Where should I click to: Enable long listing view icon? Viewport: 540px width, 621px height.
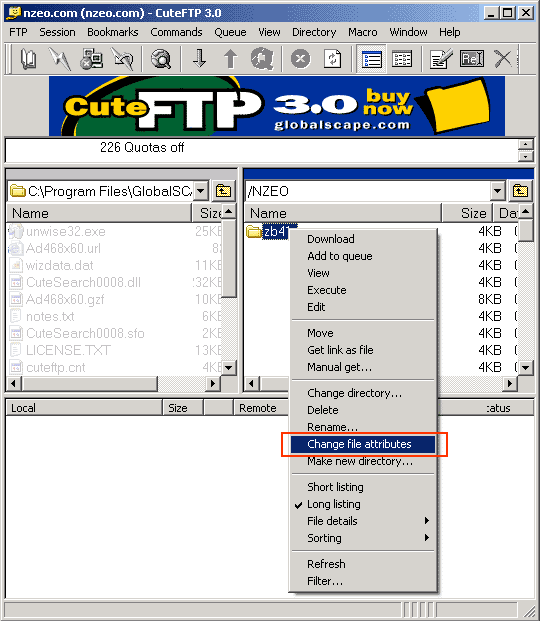(371, 59)
